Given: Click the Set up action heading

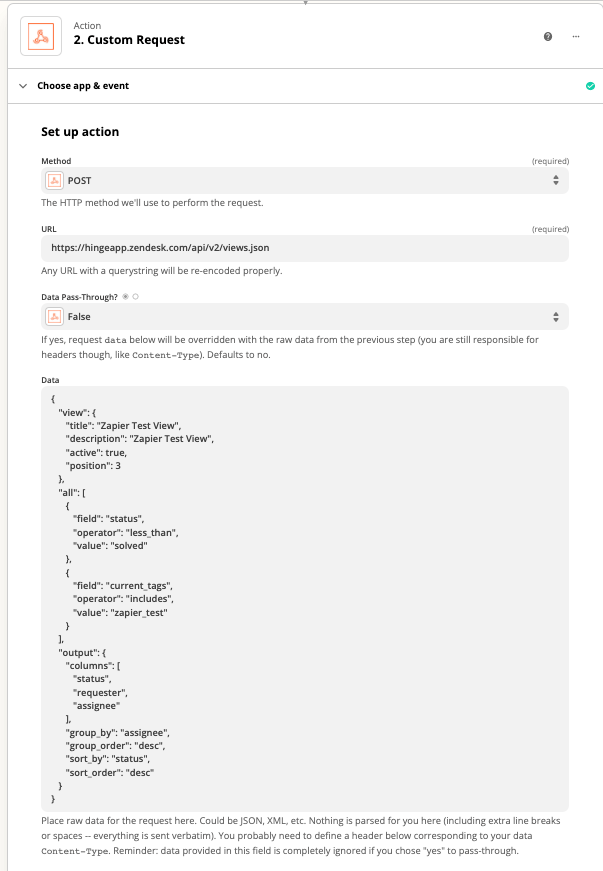Looking at the screenshot, I should (x=80, y=132).
